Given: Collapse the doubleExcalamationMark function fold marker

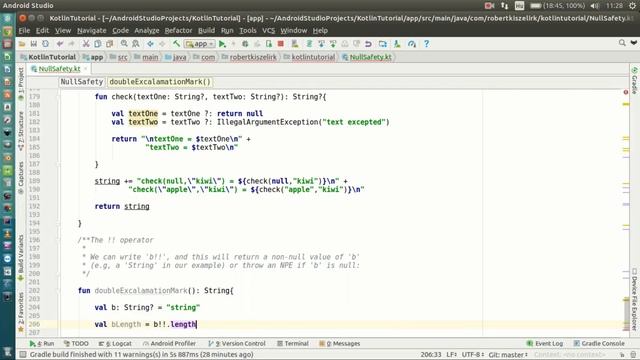Looking at the screenshot, I should pyautogui.click(x=58, y=291).
